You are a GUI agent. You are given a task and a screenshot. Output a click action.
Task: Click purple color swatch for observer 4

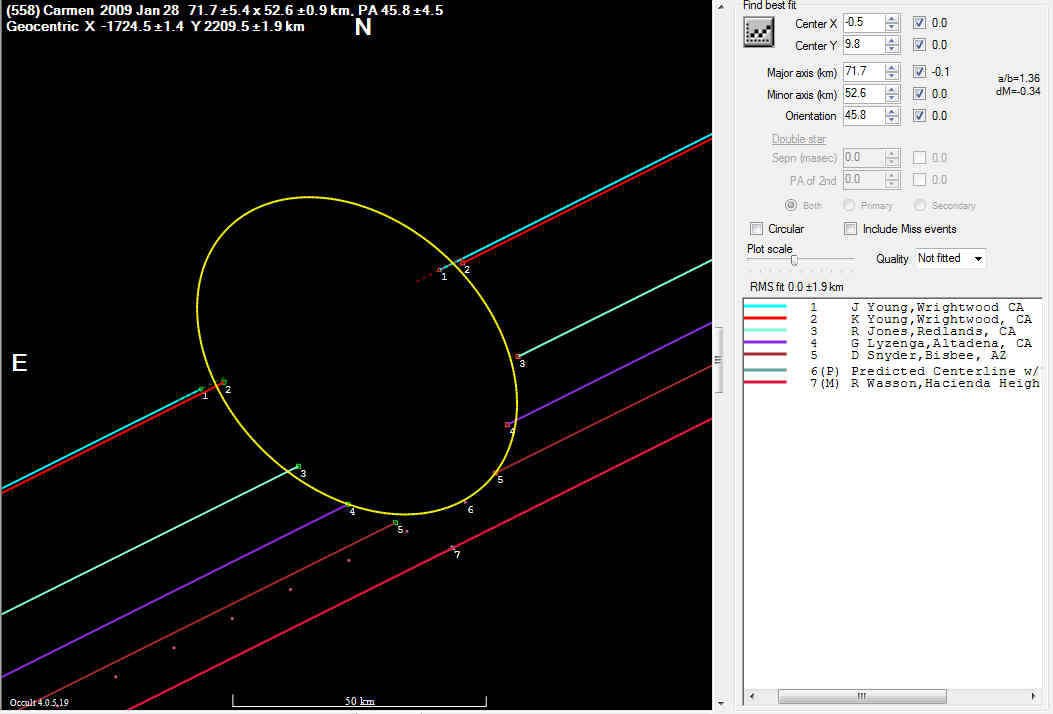[x=765, y=343]
